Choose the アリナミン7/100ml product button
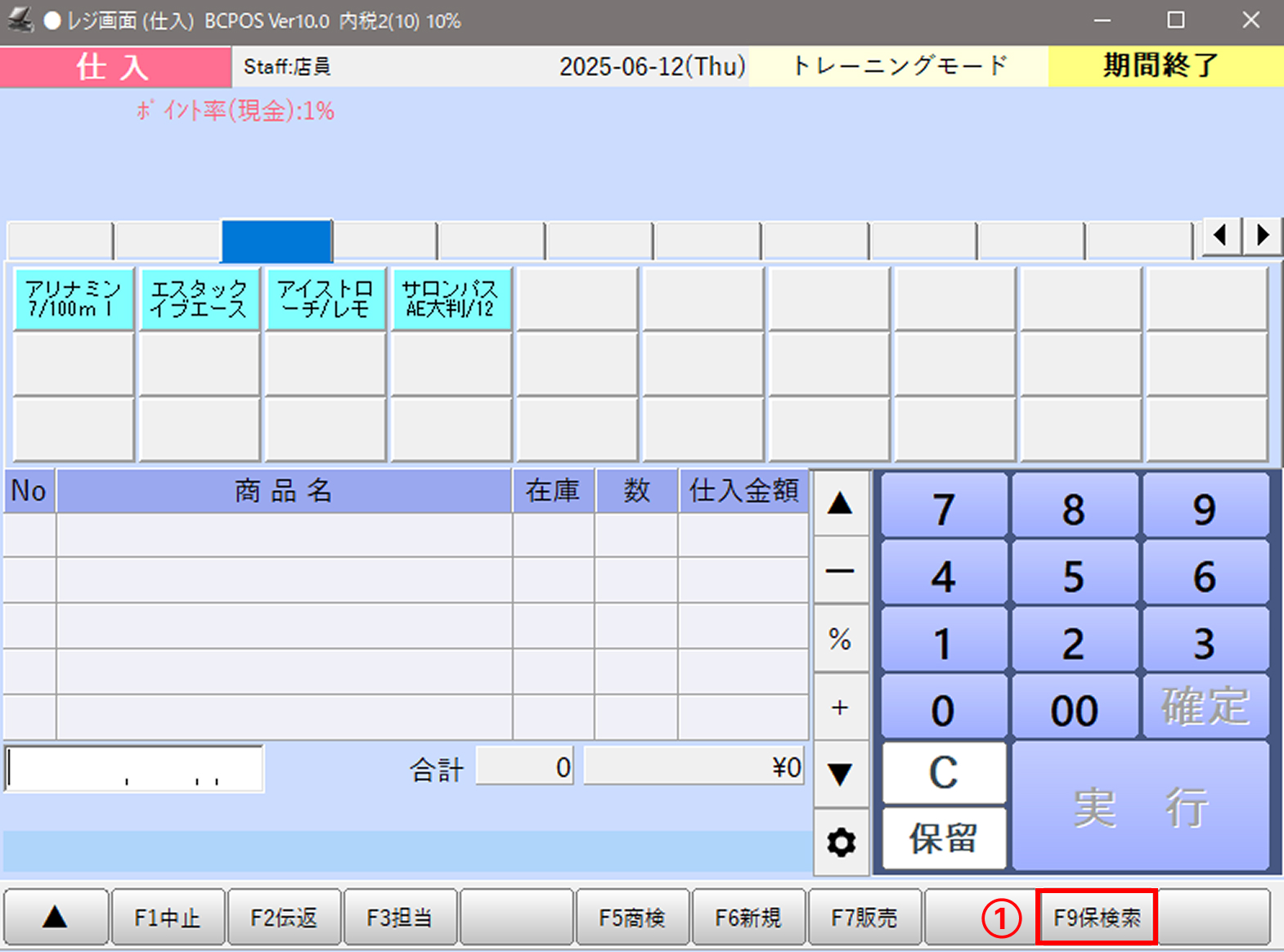 pyautogui.click(x=74, y=299)
